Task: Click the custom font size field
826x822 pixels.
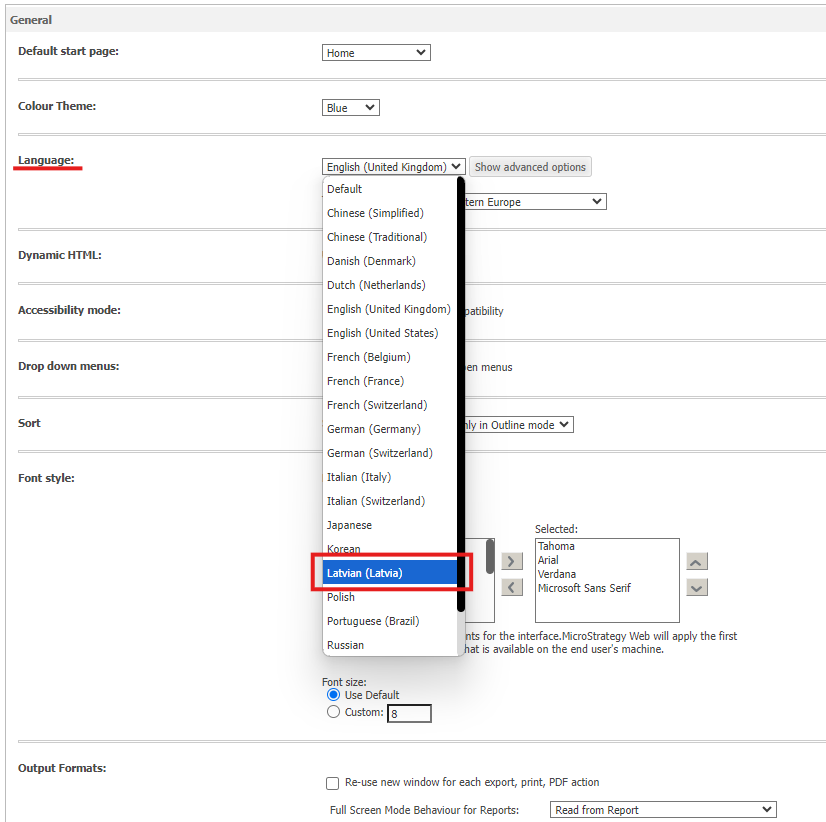Action: coord(409,713)
